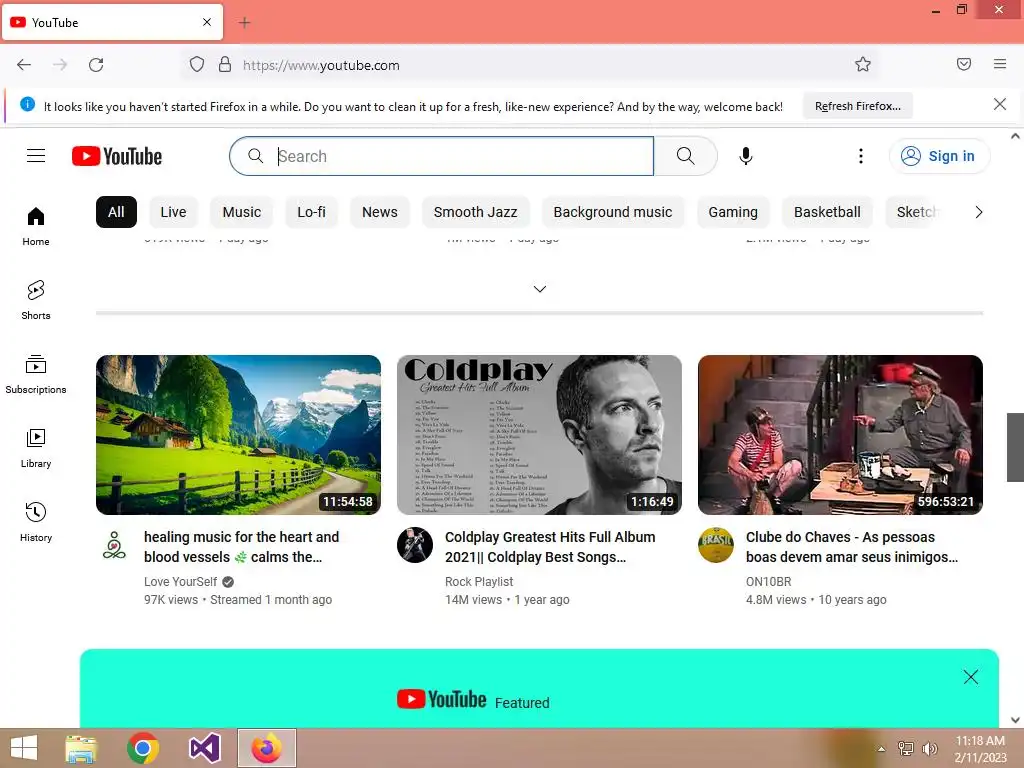
Task: Click the Refresh Firefox button
Action: coord(857,106)
